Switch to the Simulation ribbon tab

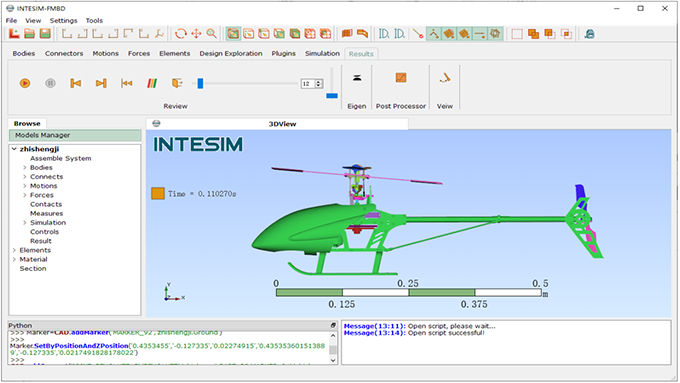pyautogui.click(x=322, y=53)
